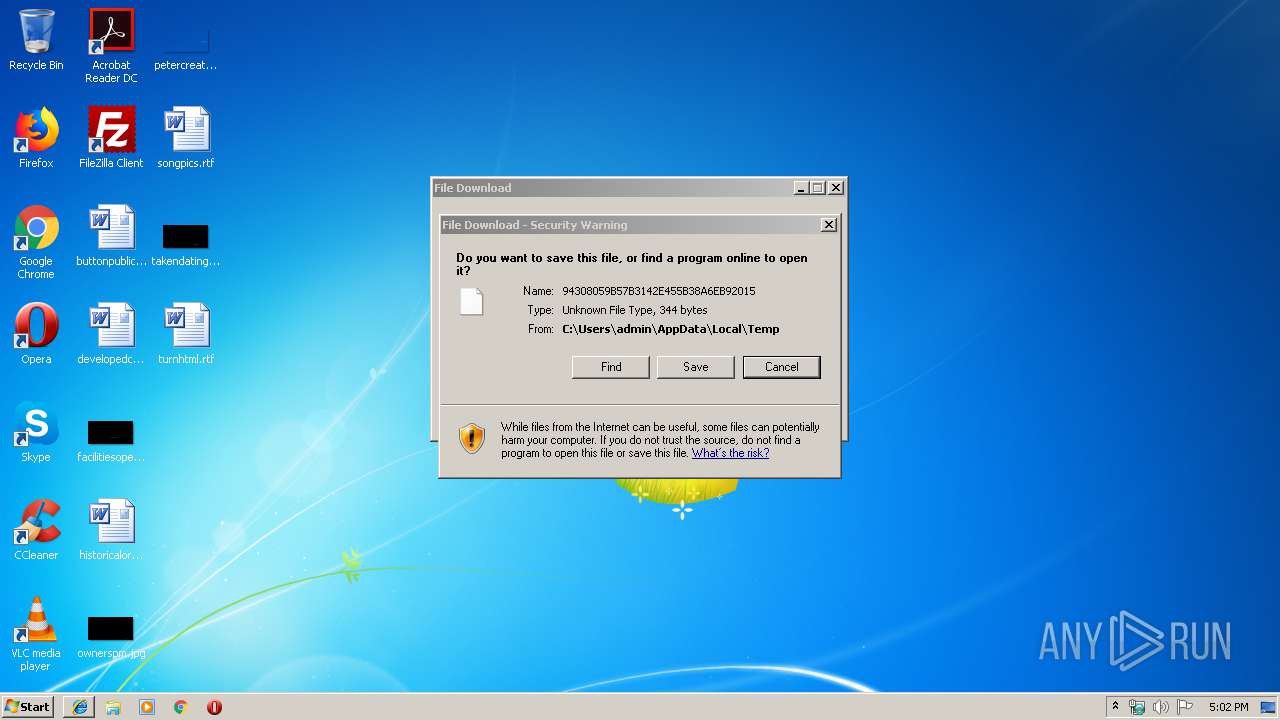Screen dimensions: 1280x720
Task: Click the 5:02 PM clock
Action: coord(1228,707)
